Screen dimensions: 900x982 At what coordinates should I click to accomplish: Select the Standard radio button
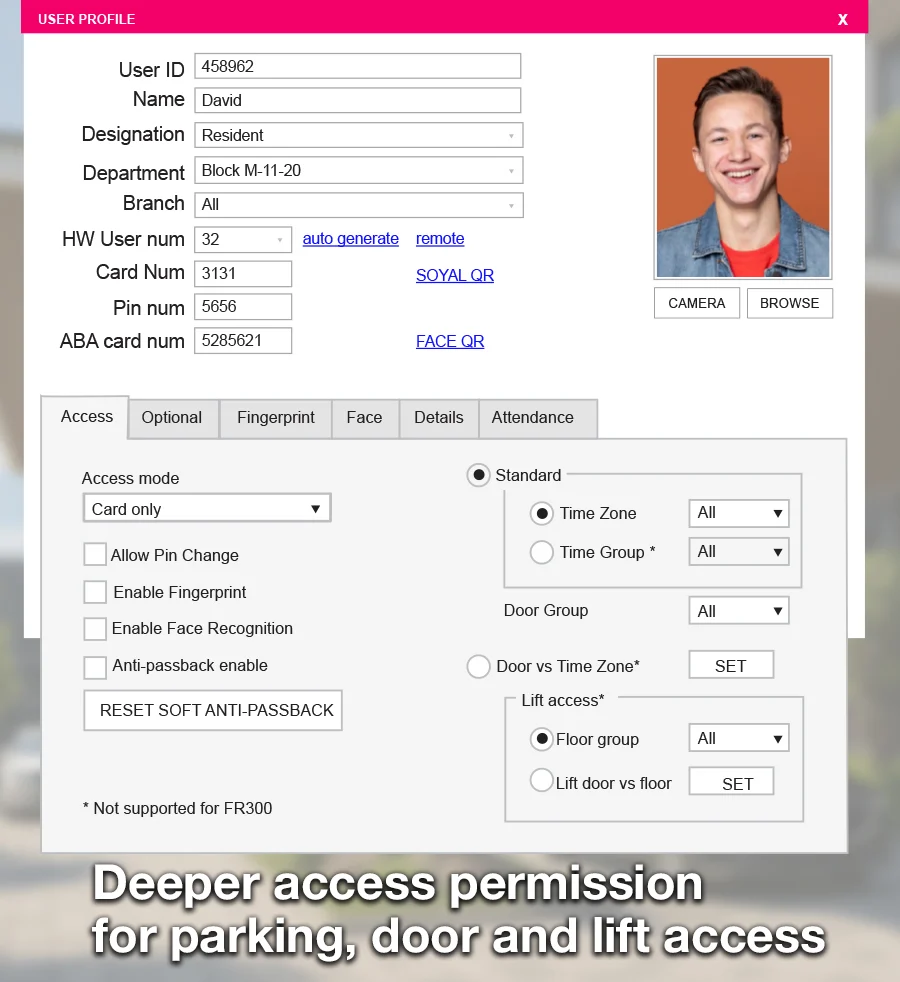click(x=478, y=475)
